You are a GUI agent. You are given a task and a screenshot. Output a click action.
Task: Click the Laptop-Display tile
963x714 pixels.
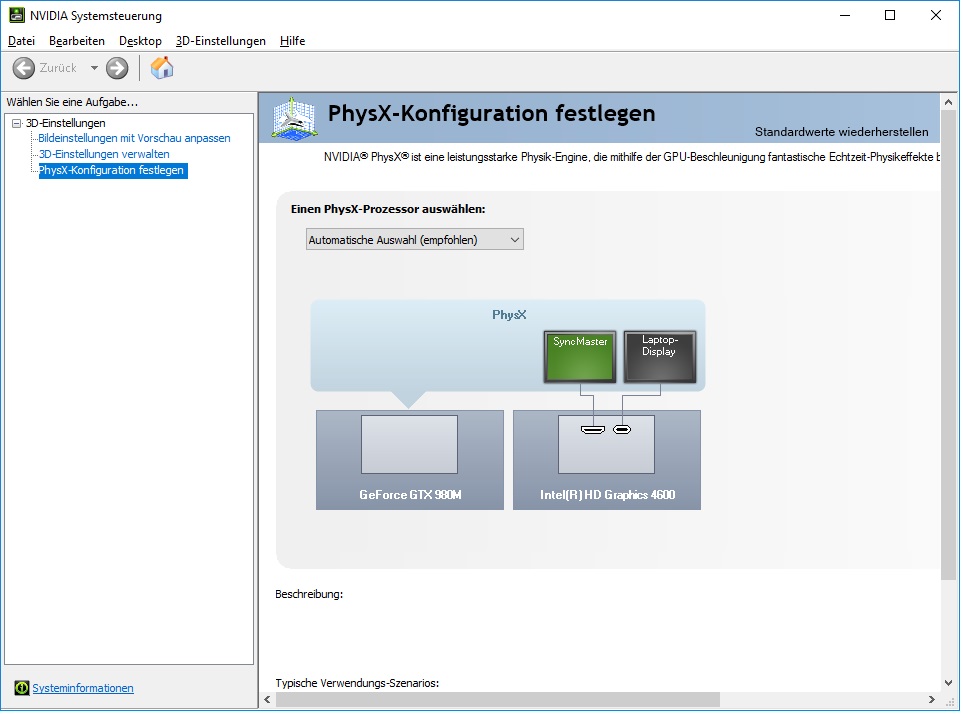tap(660, 357)
